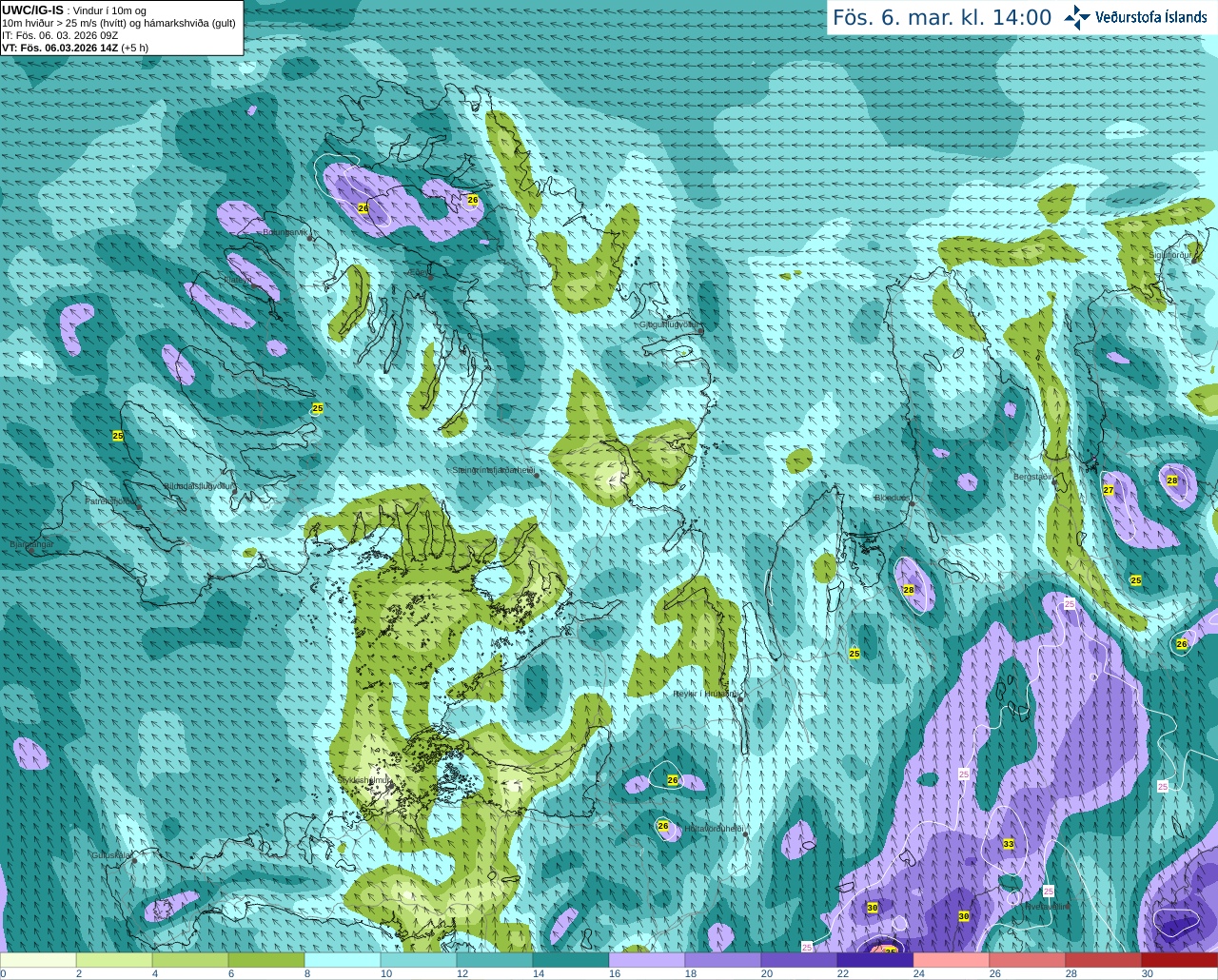Click the Patreksfjörður station label

point(111,500)
